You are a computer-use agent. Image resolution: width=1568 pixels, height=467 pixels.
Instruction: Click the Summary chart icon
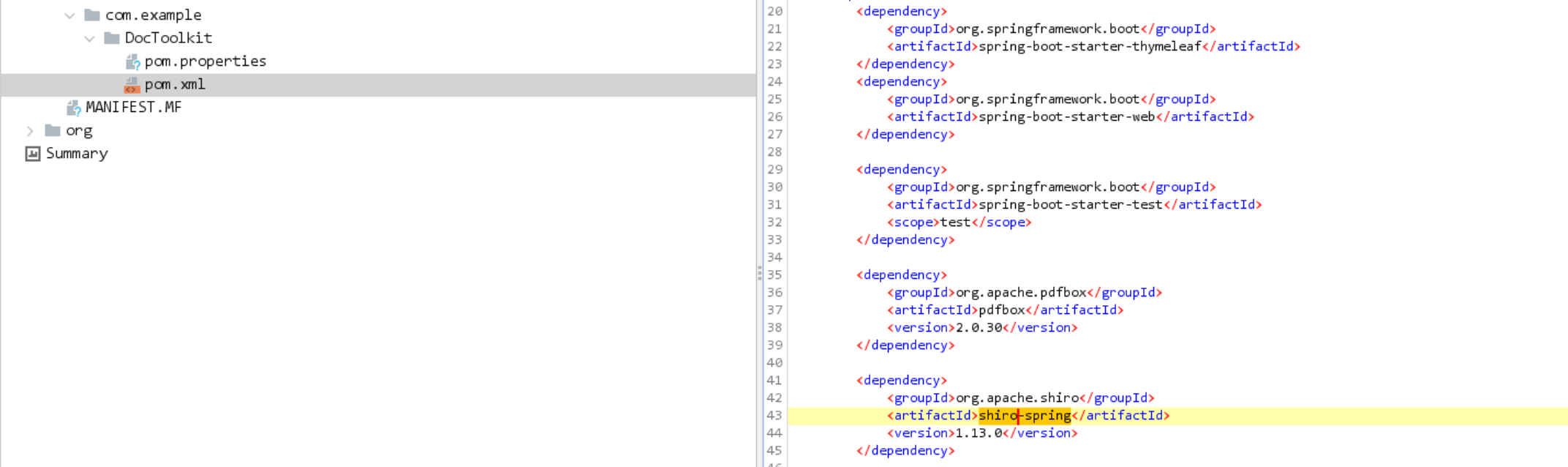[x=32, y=154]
